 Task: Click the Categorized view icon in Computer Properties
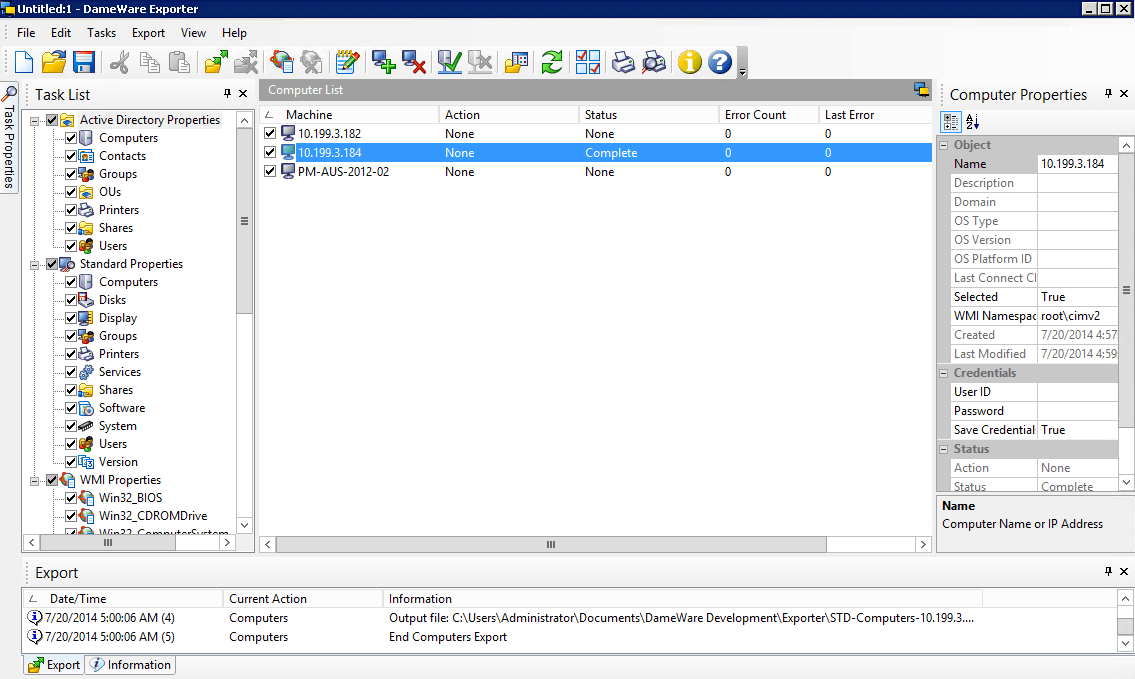pyautogui.click(x=950, y=122)
